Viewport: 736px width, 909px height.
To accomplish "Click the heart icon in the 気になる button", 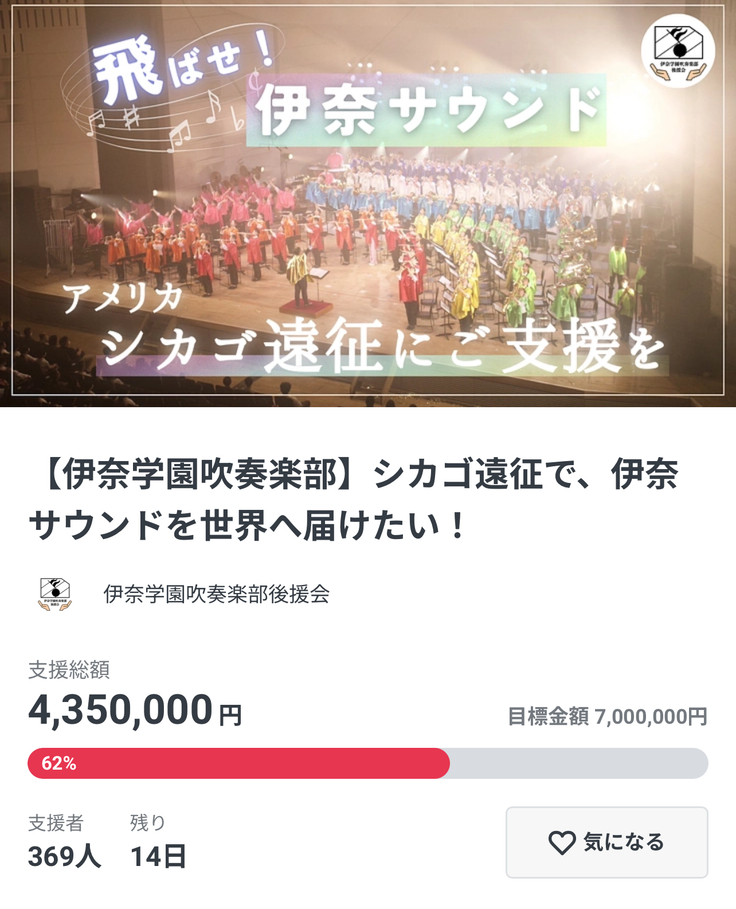I will coord(562,843).
